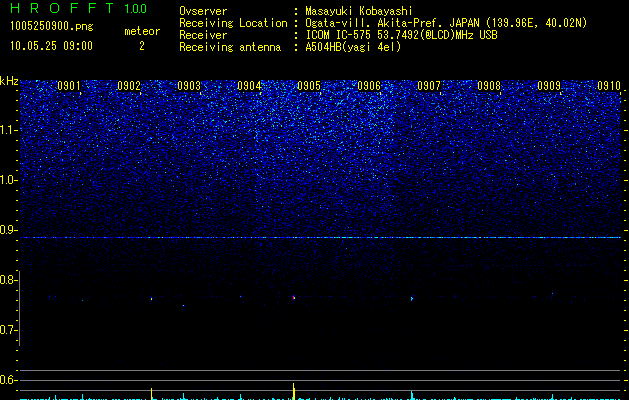Select antenna value A504HB(yagi 4el)
Image resolution: width=629 pixels, height=400 pixels.
point(353,47)
